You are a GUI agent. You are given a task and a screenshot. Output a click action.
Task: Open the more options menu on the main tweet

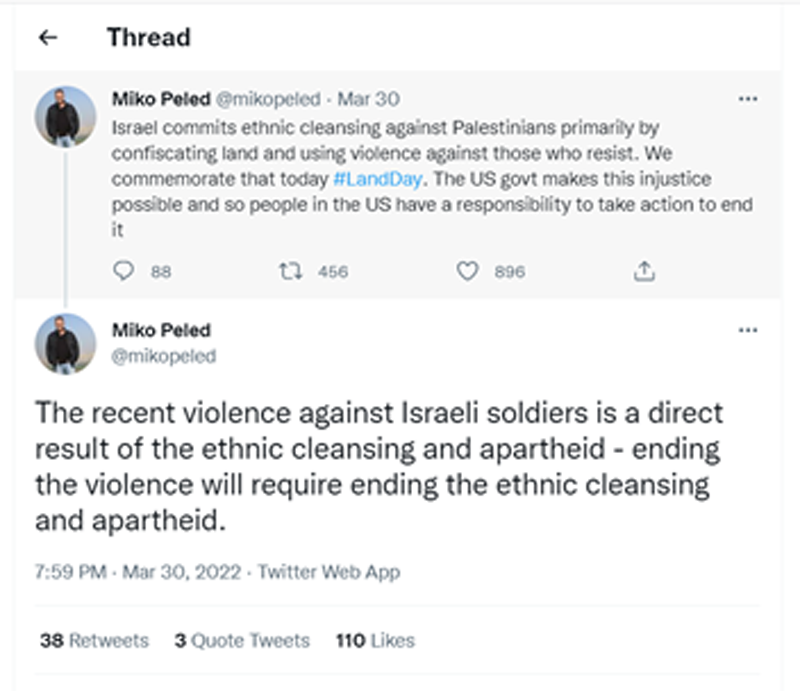747,330
